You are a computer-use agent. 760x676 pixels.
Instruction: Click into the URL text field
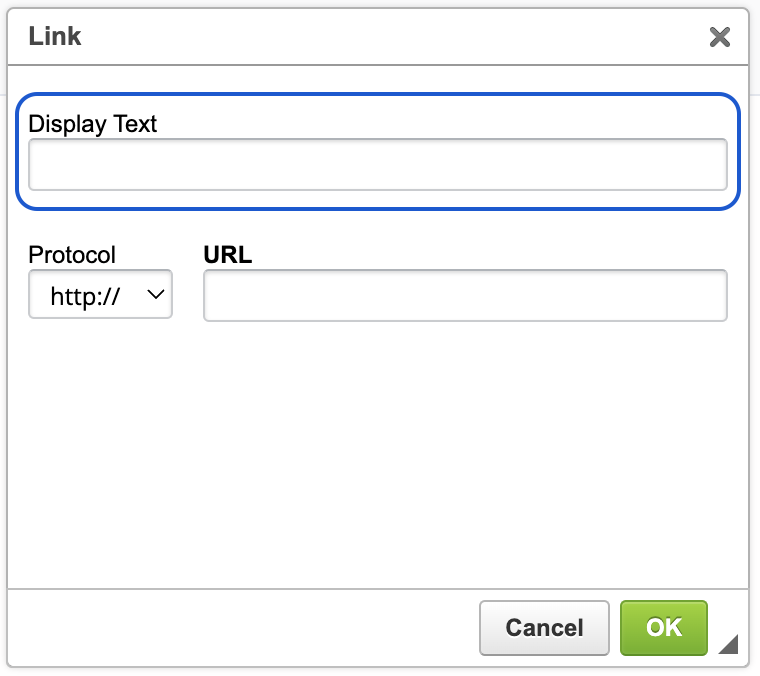coord(465,296)
